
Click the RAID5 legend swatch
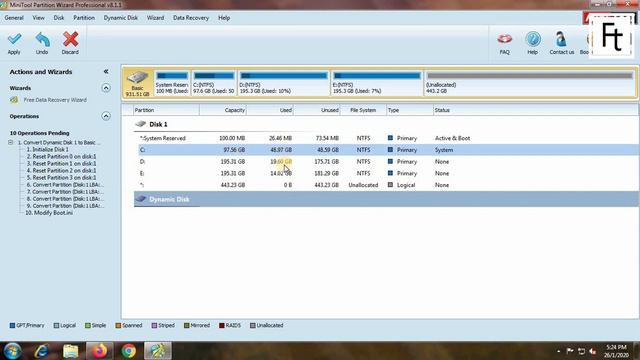222,325
